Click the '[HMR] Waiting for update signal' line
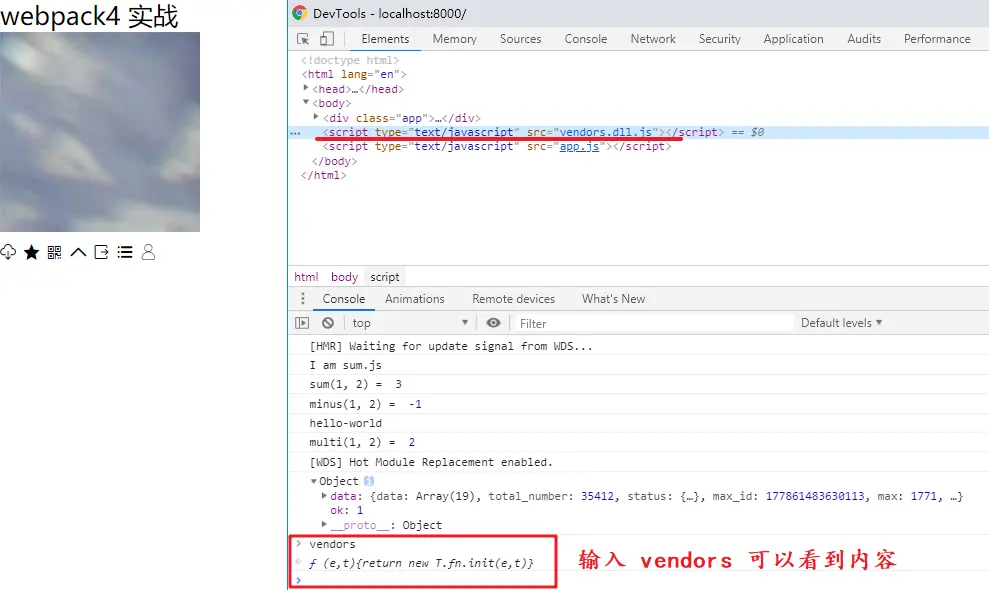This screenshot has width=989, height=590. click(x=451, y=346)
